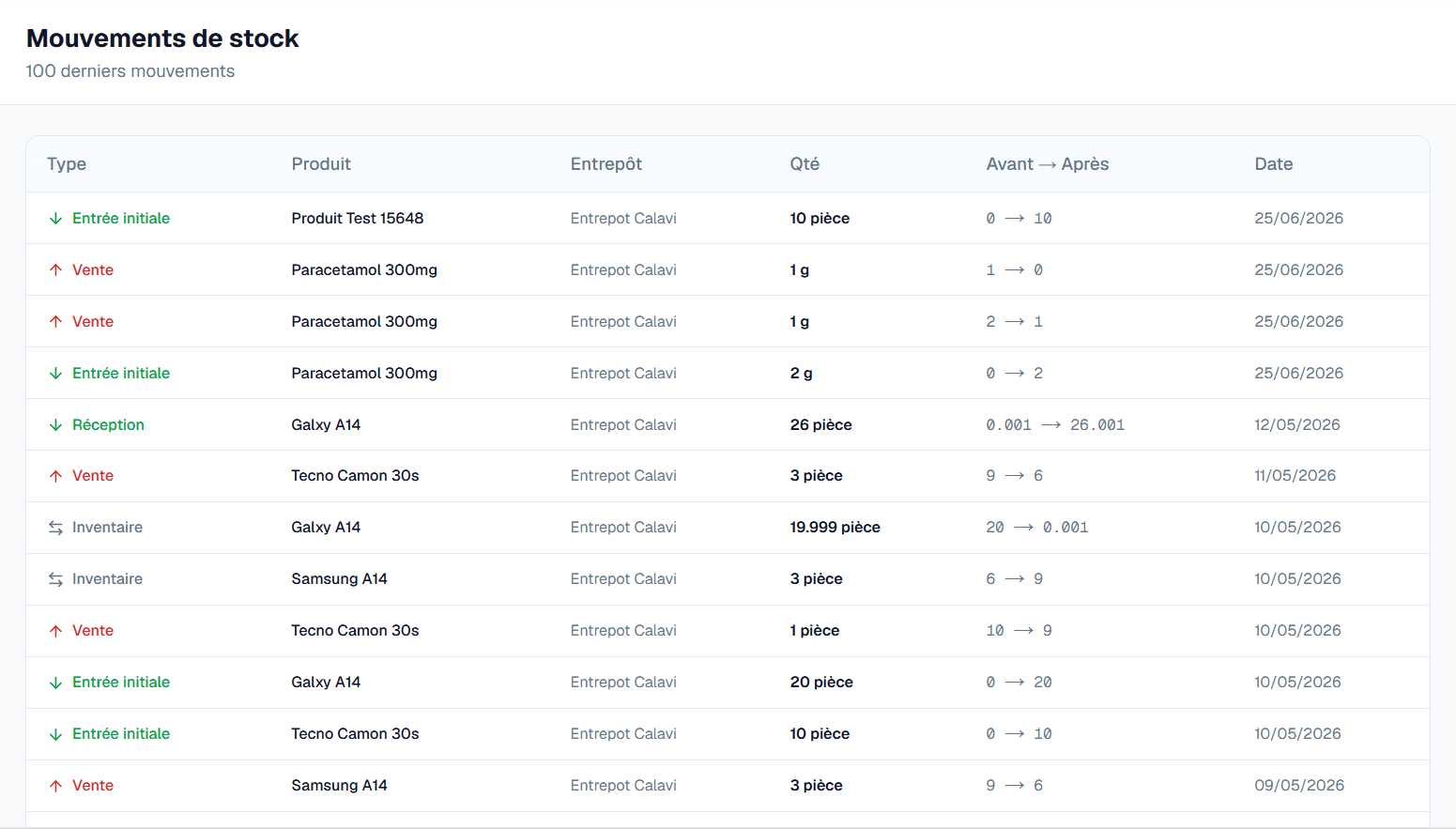Screen dimensions: 1456x829
Task: Click the Inventaire swap icon for Samsung A14
Action: pos(55,579)
